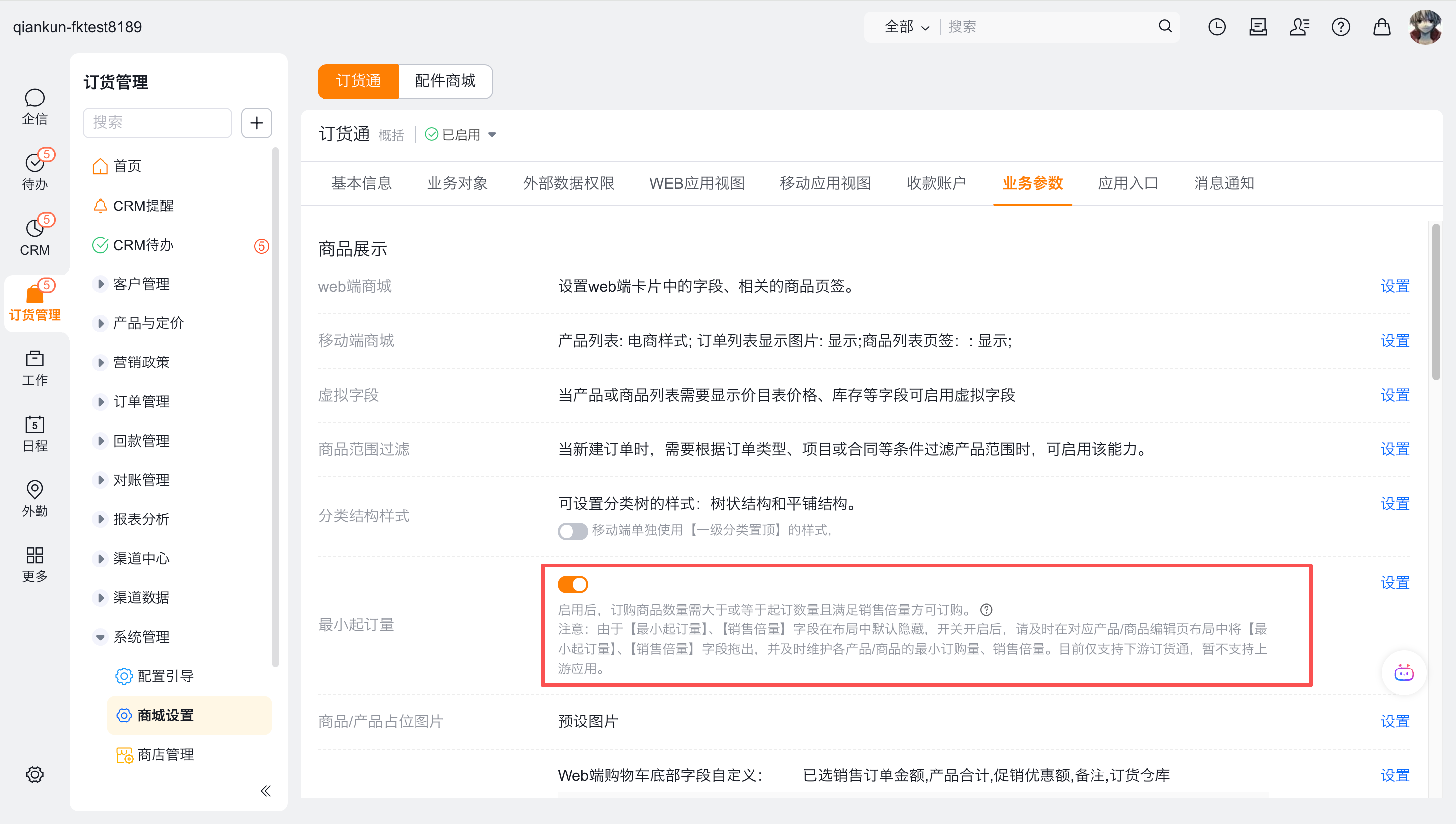Click the sidebar 搜索 input field
1456x824 pixels.
[157, 123]
